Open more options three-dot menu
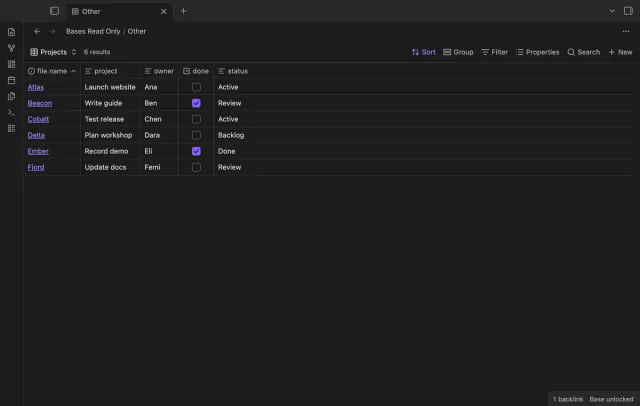 point(626,31)
